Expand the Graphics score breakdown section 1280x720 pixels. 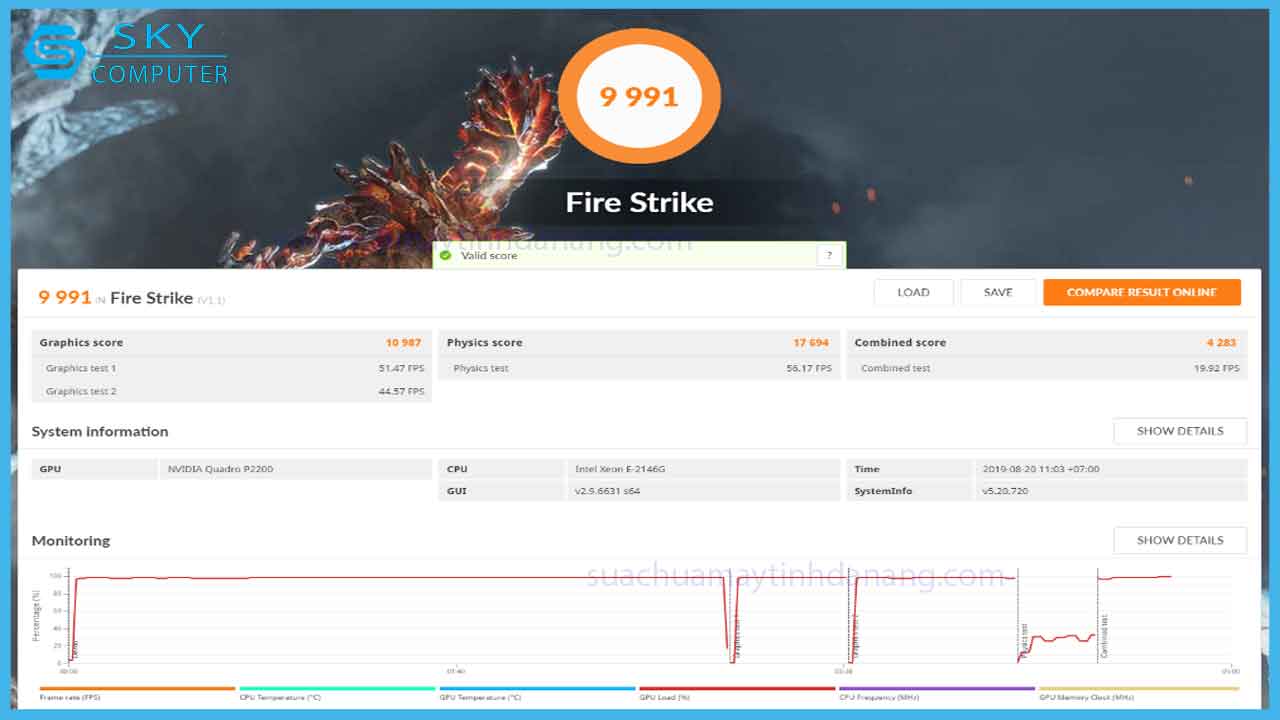[80, 342]
